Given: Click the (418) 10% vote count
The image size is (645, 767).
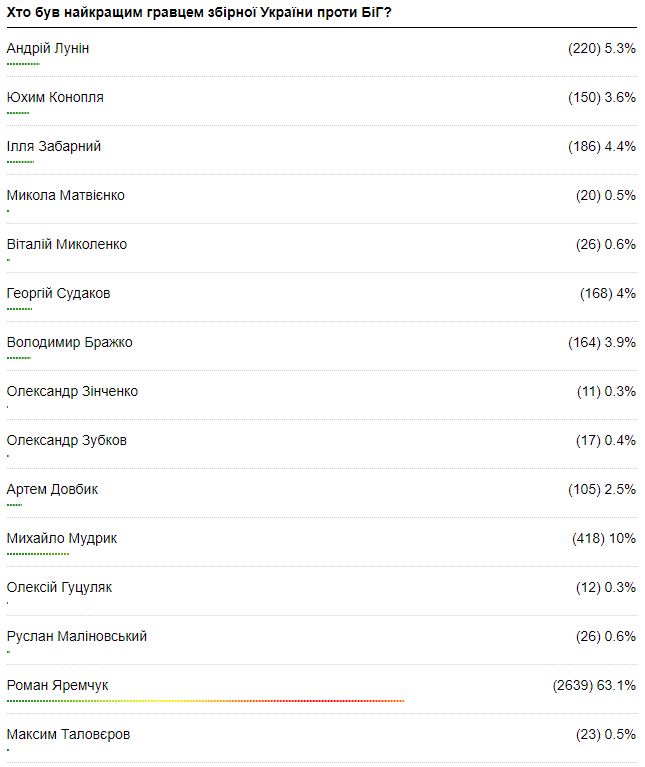Looking at the screenshot, I should 604,538.
